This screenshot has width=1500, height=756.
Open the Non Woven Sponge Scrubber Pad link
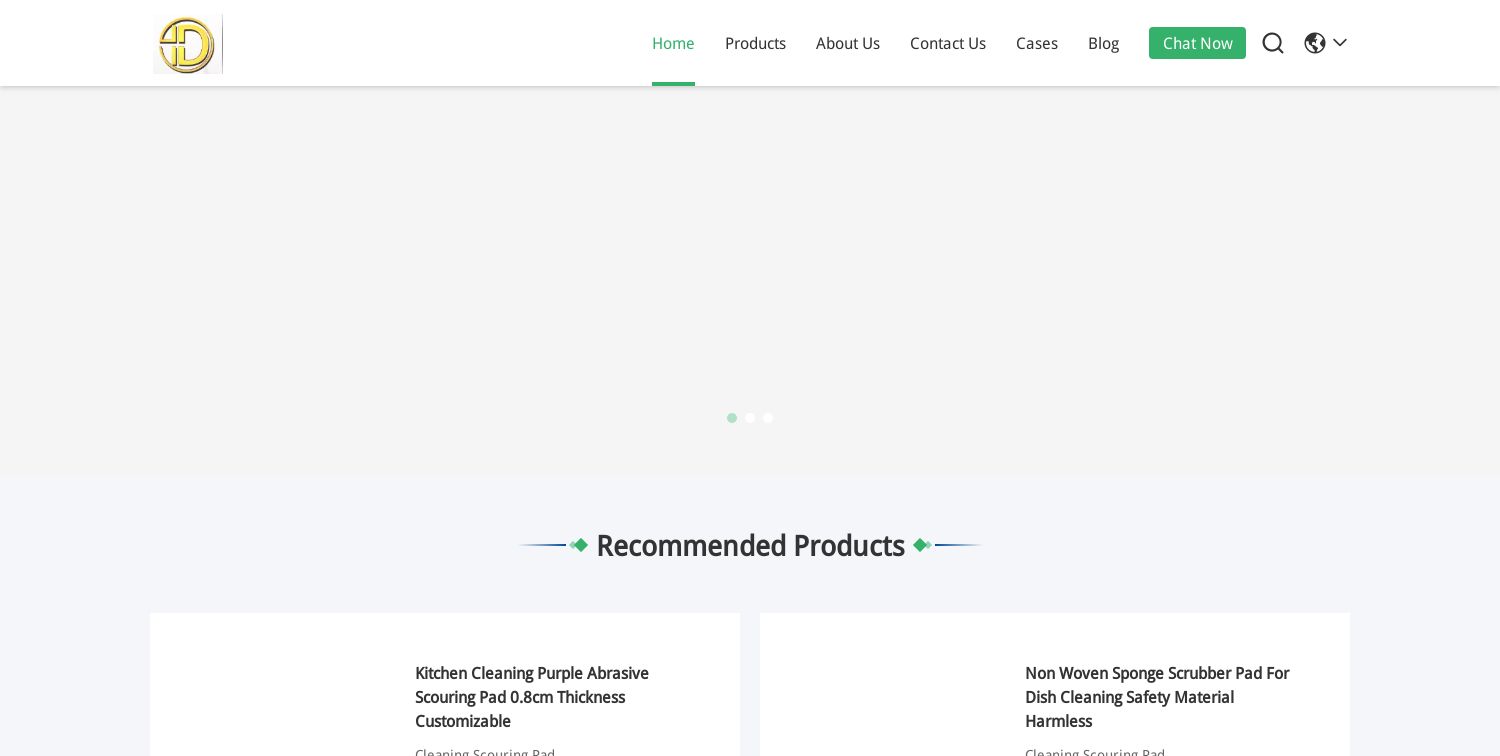(1157, 697)
